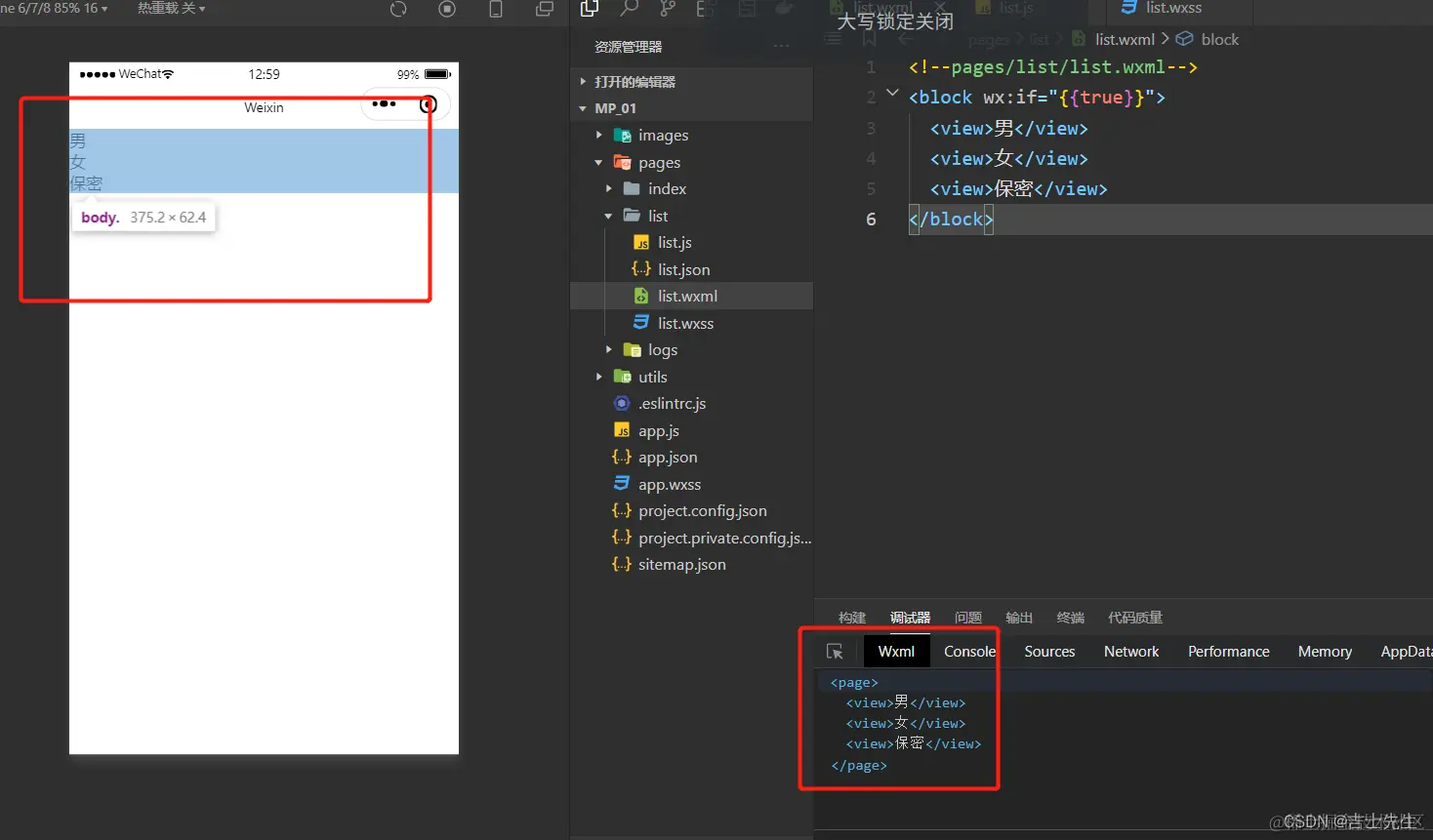
Task: Switch to the 问题 panel tab
Action: tap(968, 618)
